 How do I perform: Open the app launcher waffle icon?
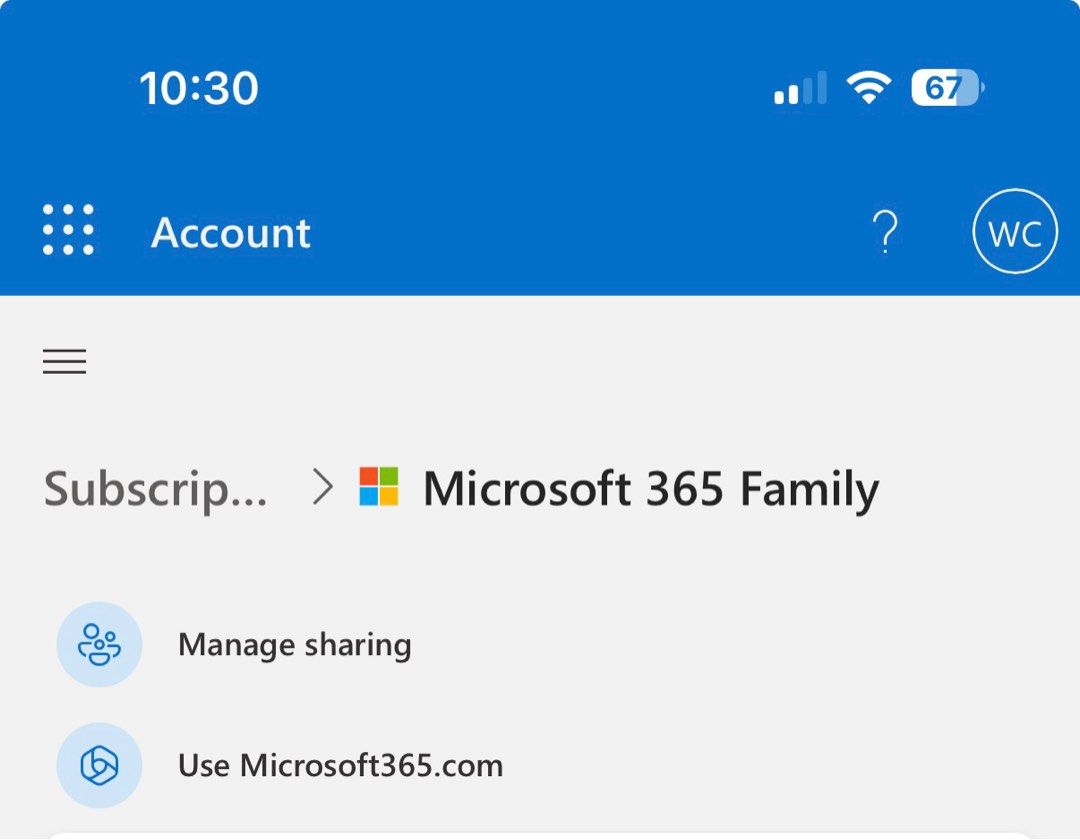(x=67, y=230)
